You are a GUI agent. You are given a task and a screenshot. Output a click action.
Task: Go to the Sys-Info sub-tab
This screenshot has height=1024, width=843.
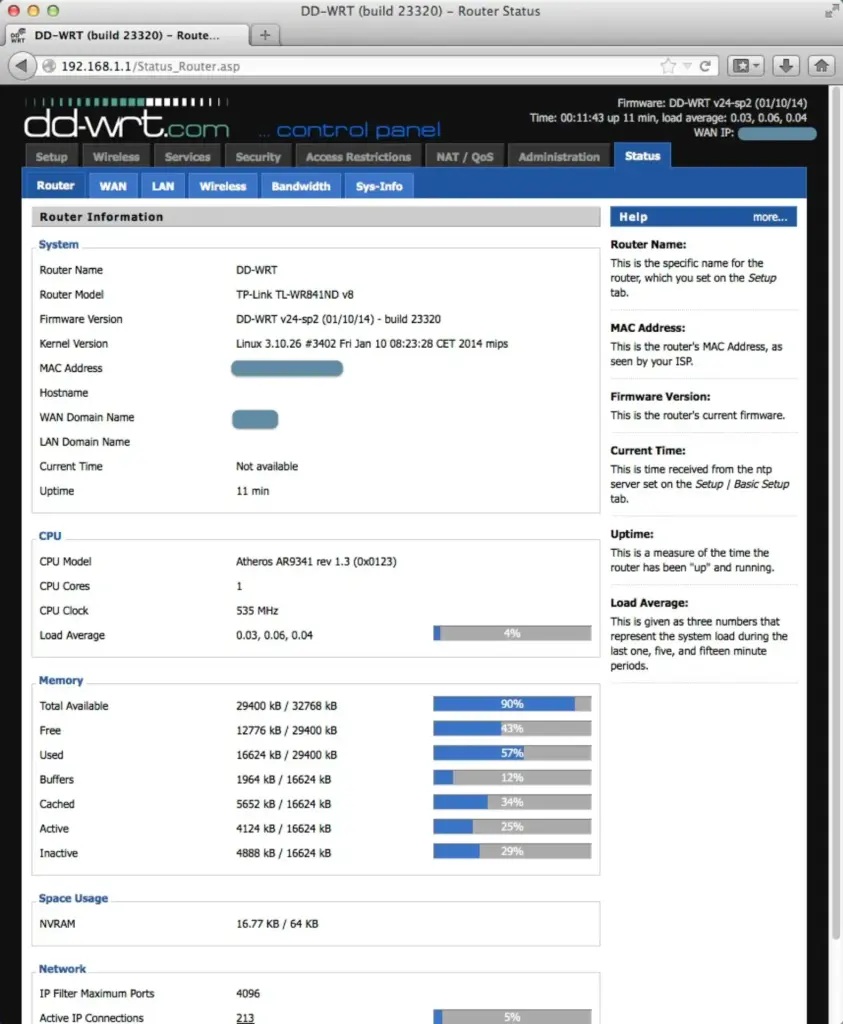pyautogui.click(x=379, y=186)
